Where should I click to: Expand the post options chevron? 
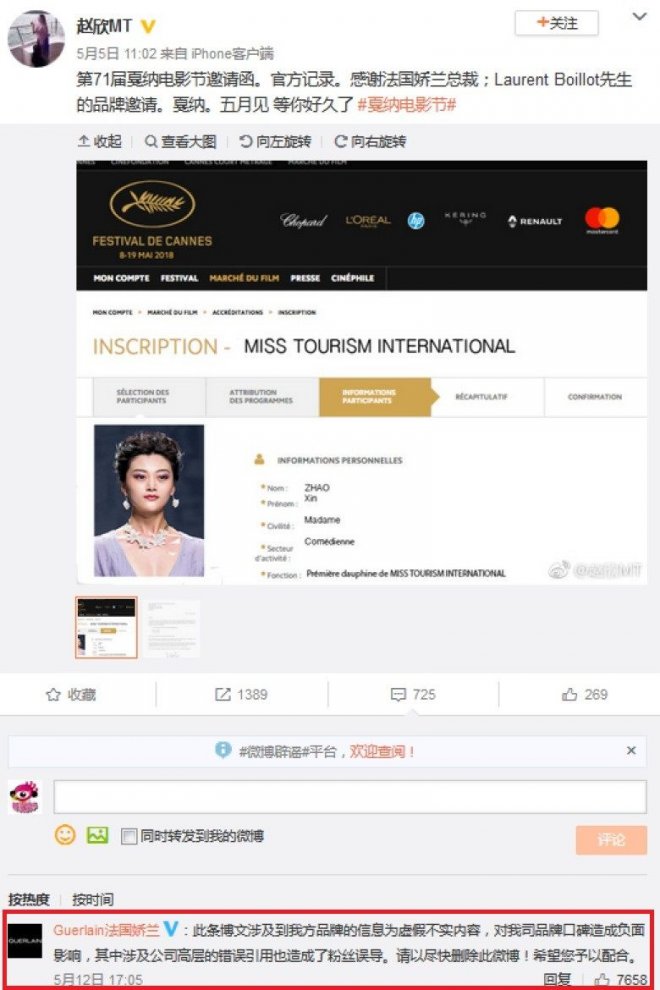pyautogui.click(x=638, y=18)
